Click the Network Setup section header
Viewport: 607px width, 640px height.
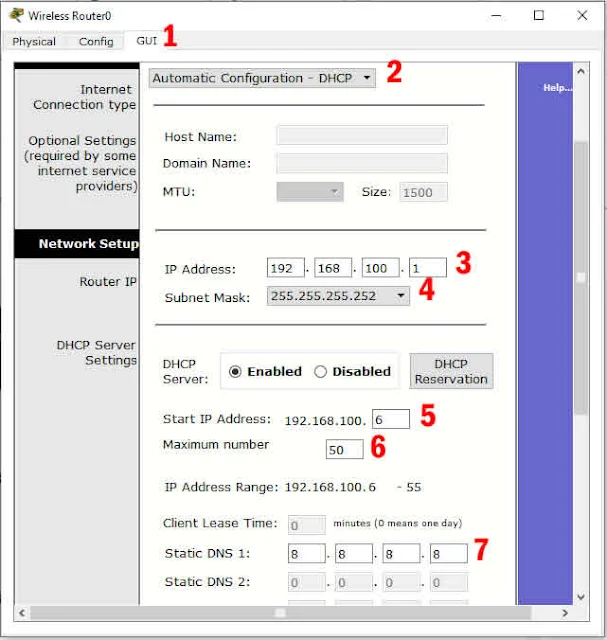point(77,244)
